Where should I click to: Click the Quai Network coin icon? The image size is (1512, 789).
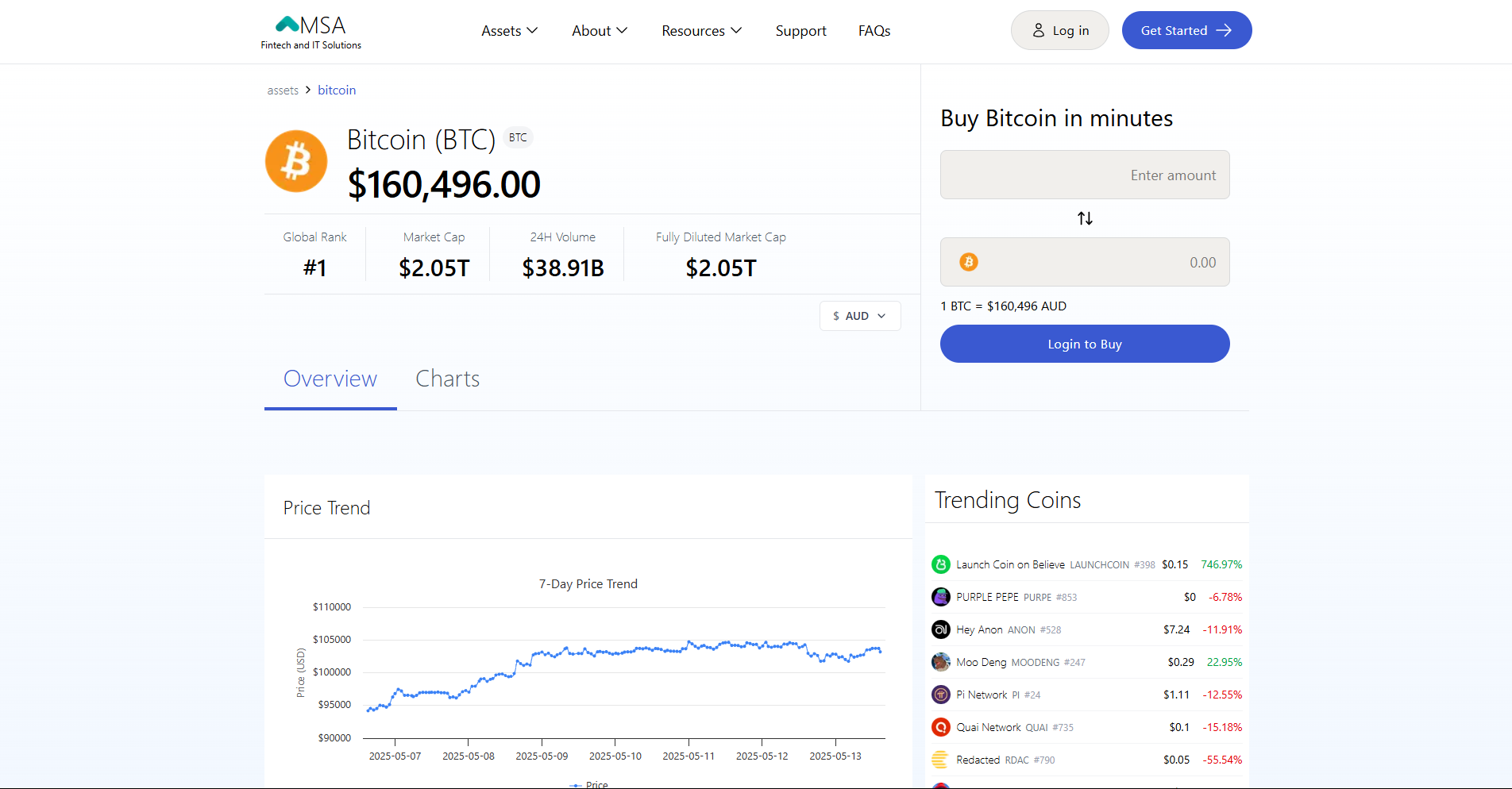click(x=941, y=727)
